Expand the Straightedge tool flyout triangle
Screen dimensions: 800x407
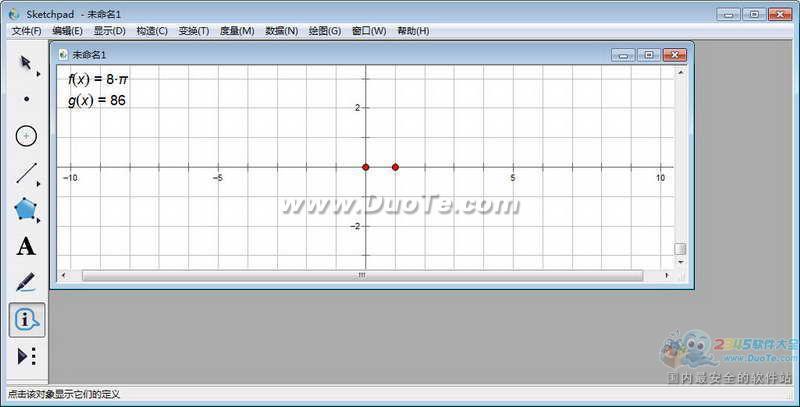coord(38,184)
